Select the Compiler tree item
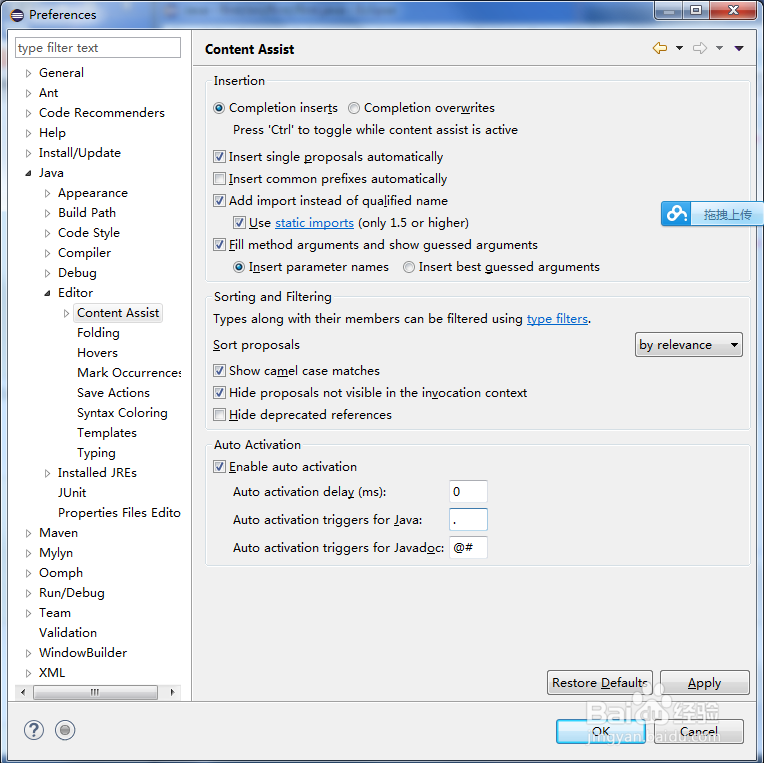The image size is (764, 763). (x=84, y=253)
